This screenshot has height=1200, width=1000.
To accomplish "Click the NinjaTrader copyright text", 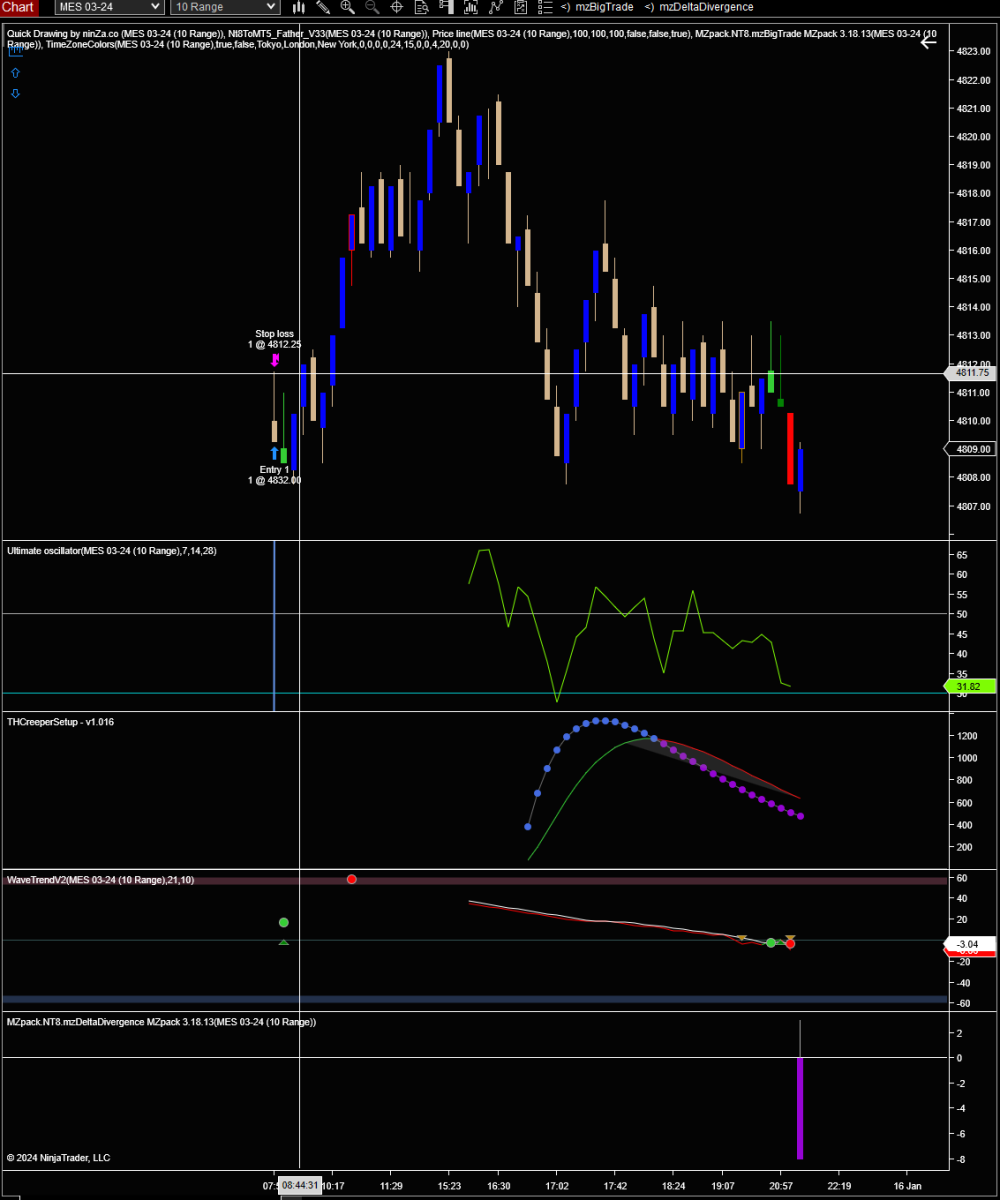I will 58,1158.
